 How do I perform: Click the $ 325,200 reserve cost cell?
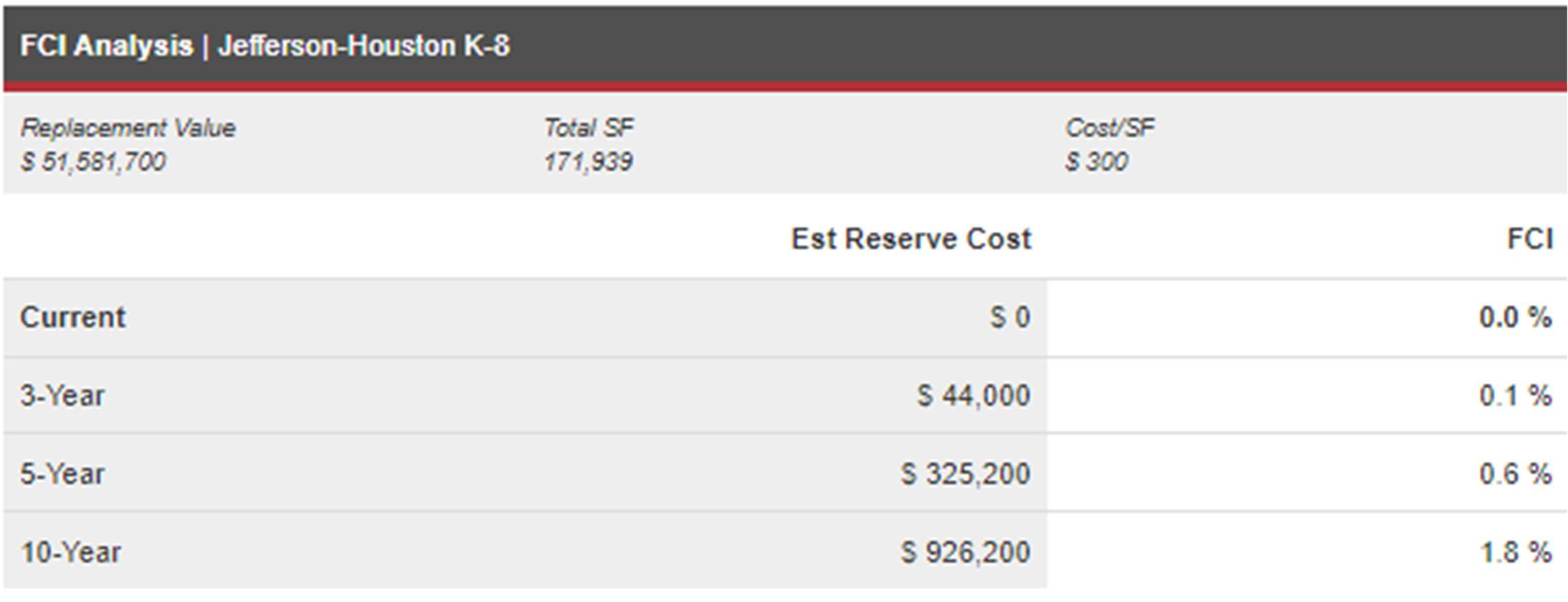(965, 474)
